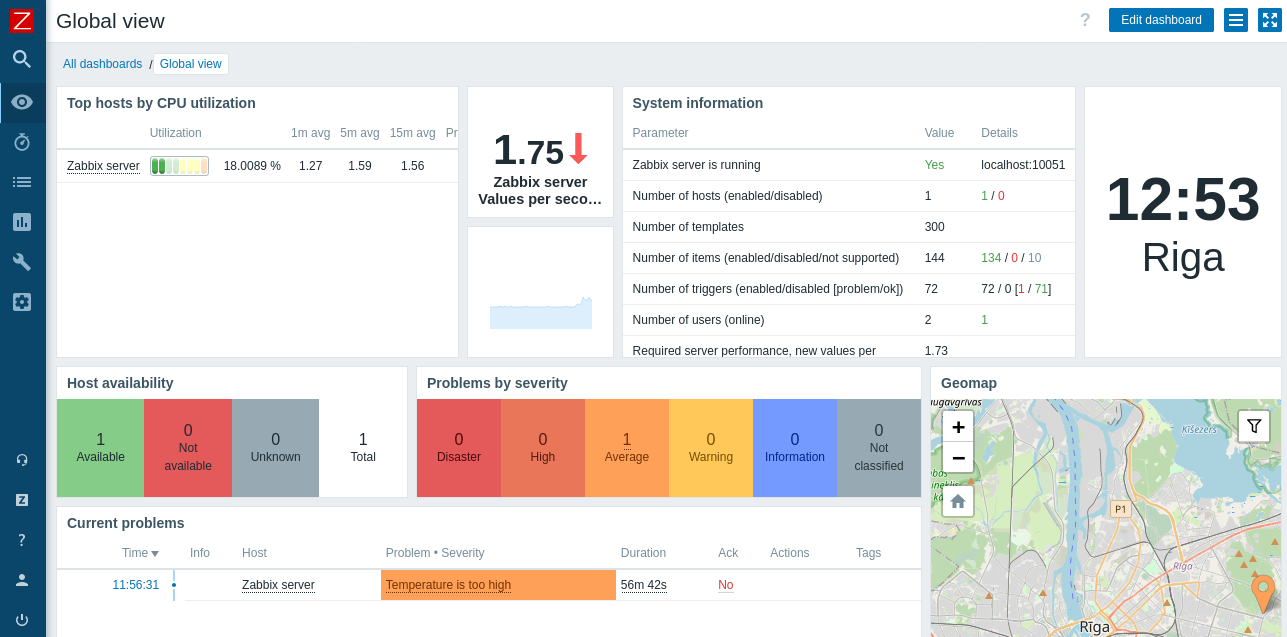Select the Information severity tile
Screen dimensions: 1287x637
795,448
